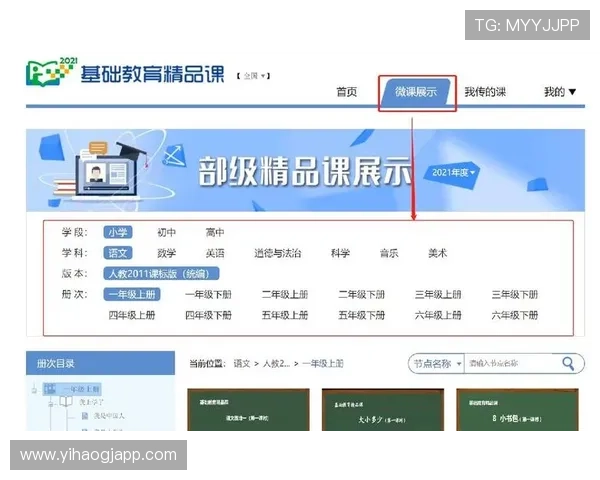Select 初中 school stage
The width and height of the screenshot is (600, 480).
point(166,232)
